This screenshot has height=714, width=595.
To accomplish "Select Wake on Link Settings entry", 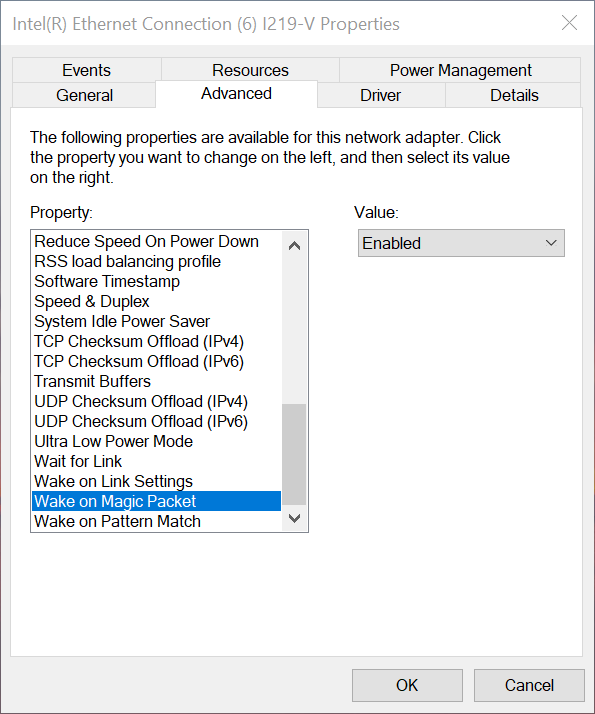I will (157, 481).
